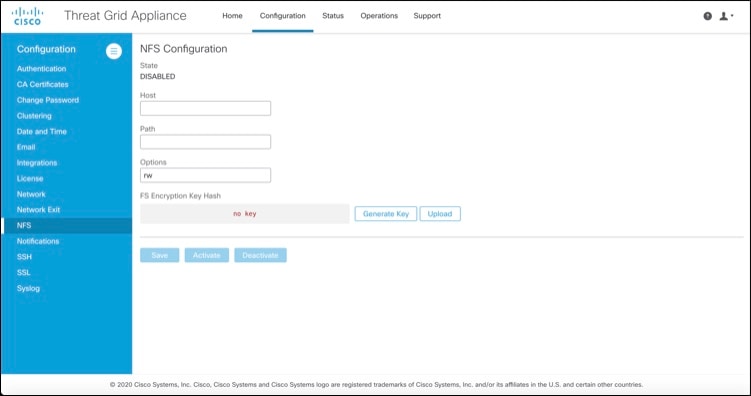Open the Support tab
751x396 pixels.
[x=427, y=16]
